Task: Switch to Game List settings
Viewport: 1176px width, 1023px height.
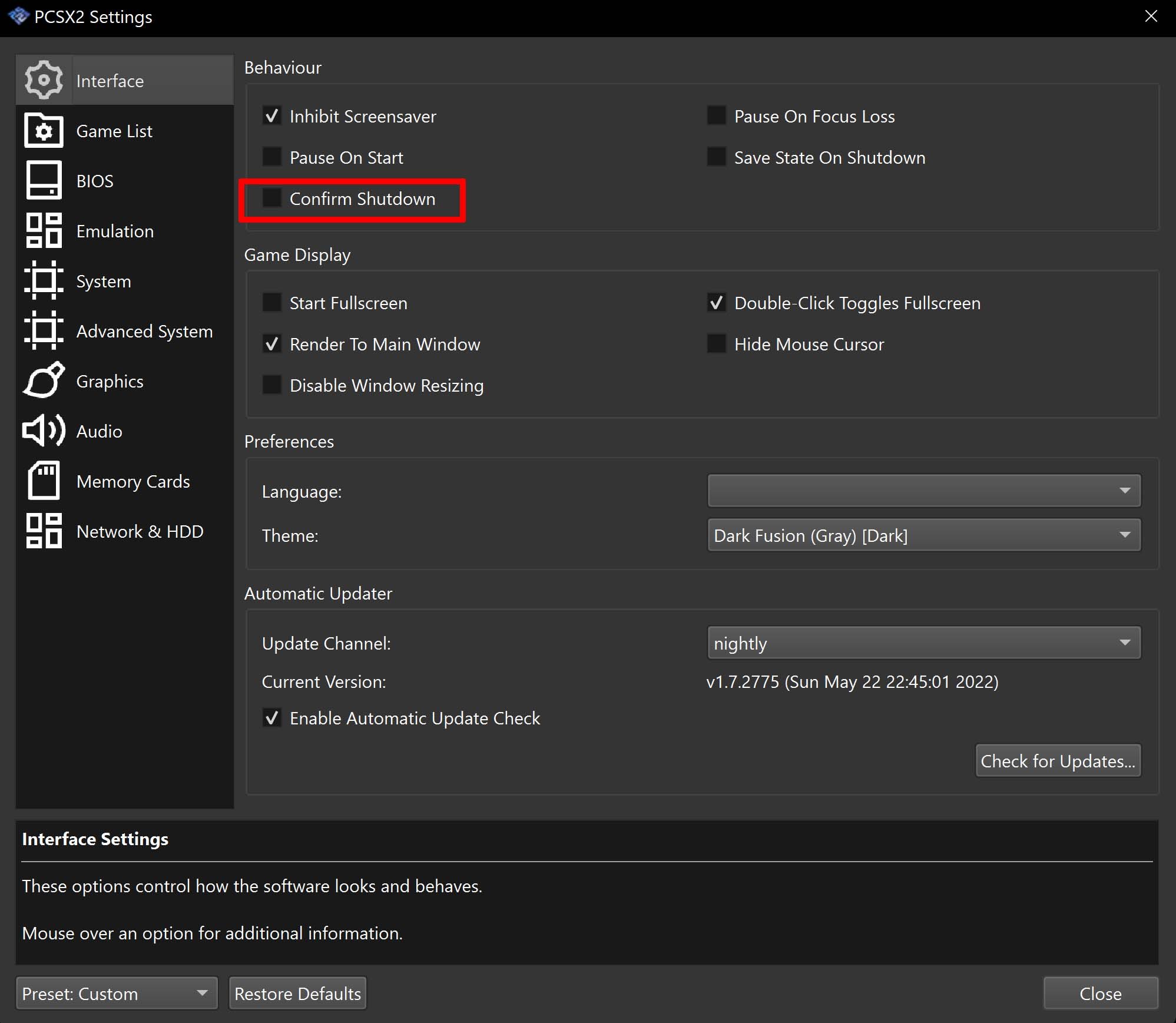Action: (125, 130)
